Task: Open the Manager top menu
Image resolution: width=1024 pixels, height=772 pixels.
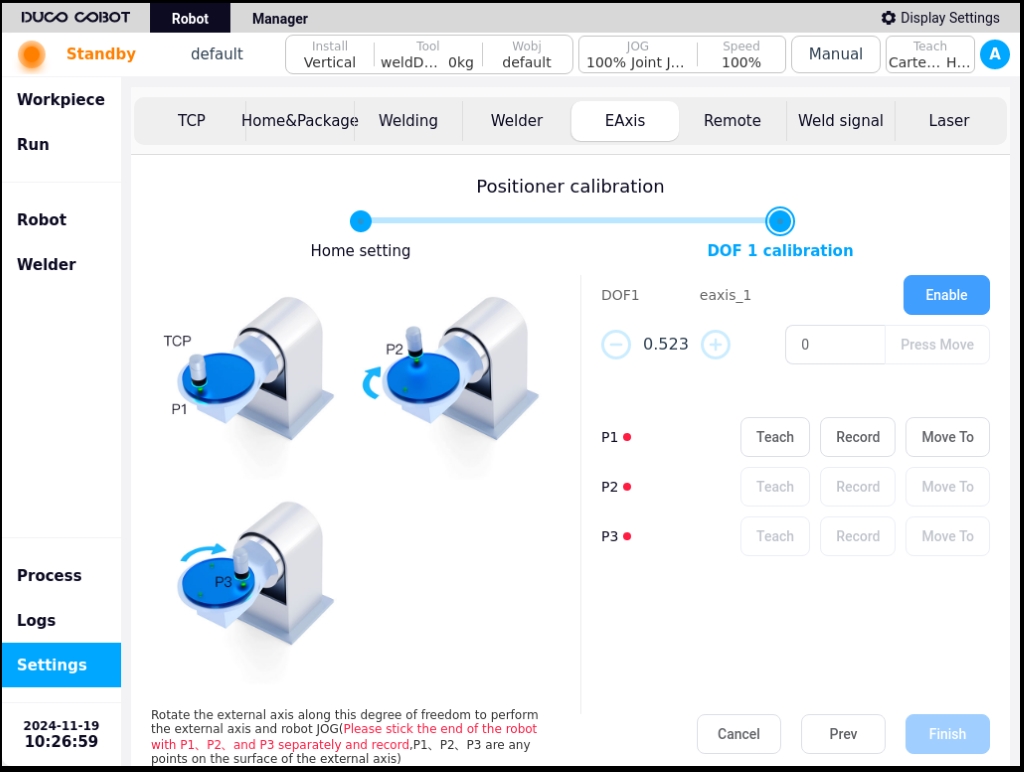Action: (x=280, y=18)
